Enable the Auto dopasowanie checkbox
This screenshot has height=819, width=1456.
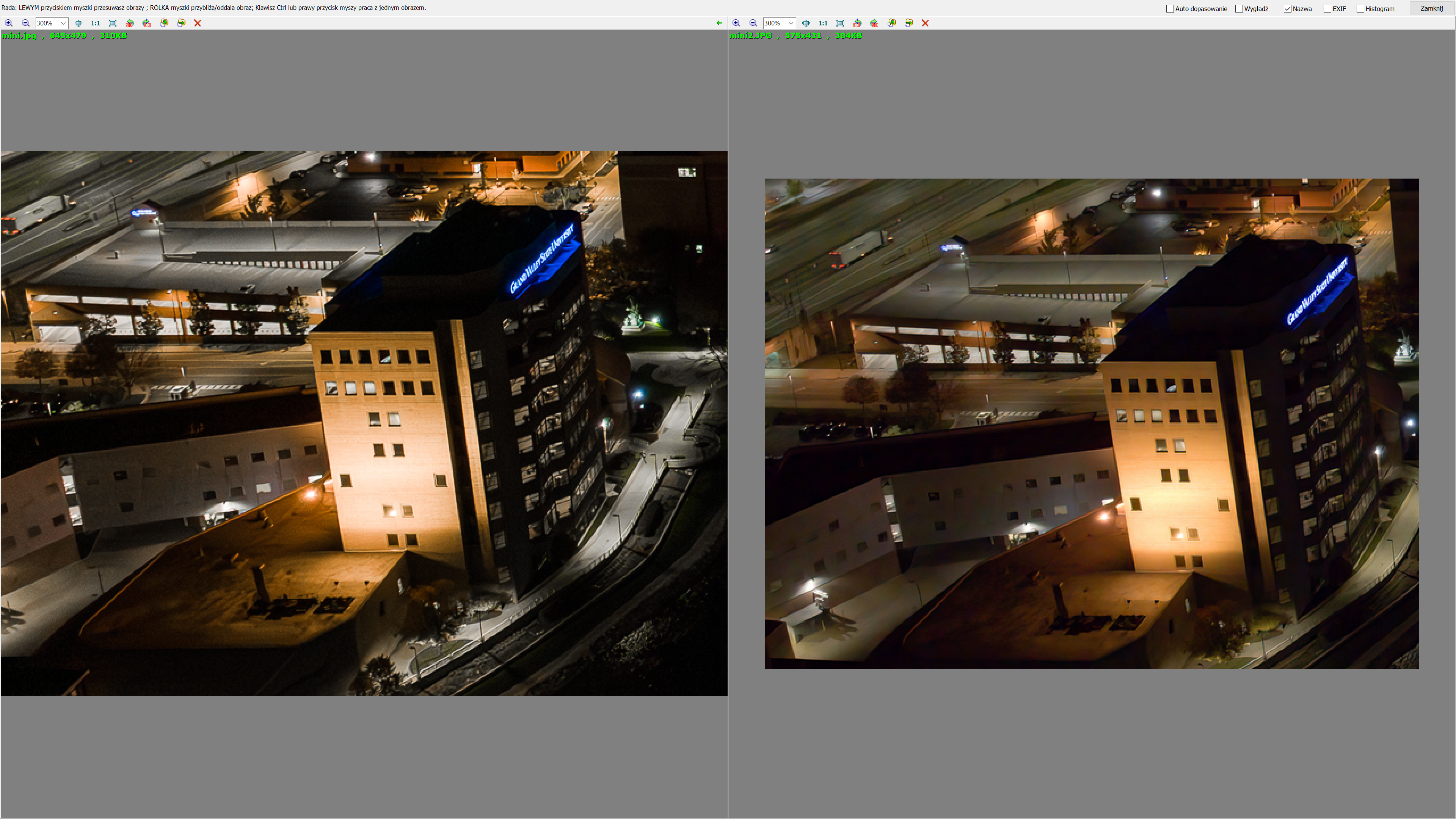click(1170, 8)
